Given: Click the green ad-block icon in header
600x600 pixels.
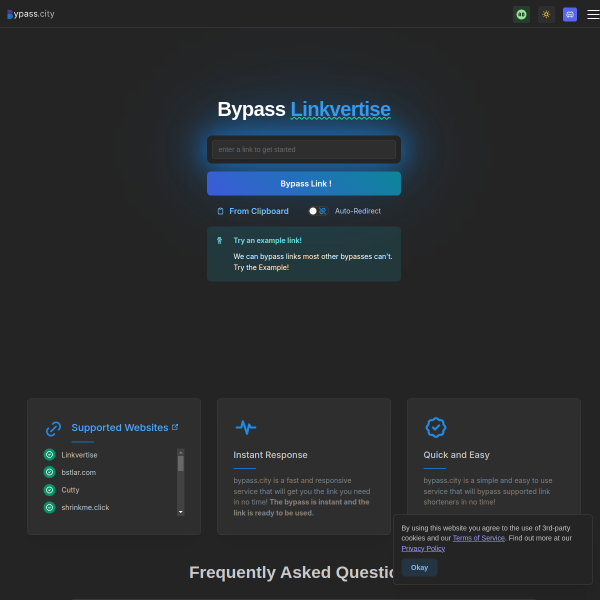Looking at the screenshot, I should tap(521, 15).
